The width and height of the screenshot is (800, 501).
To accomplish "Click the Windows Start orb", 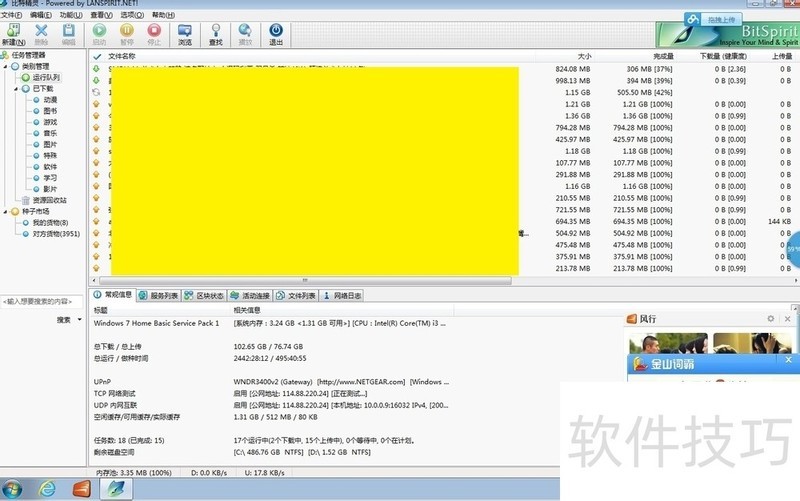I will point(12,489).
